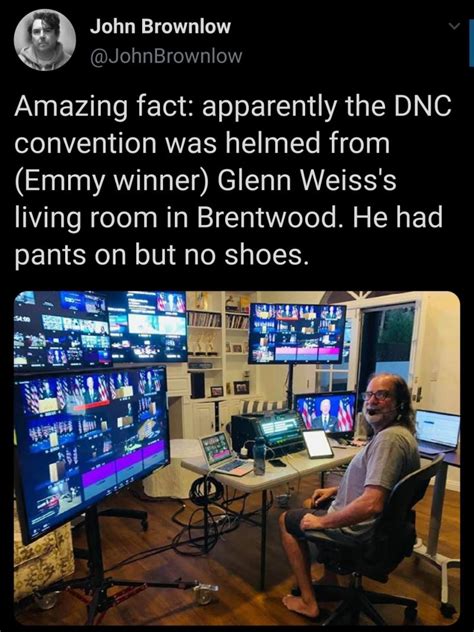Click the multiview monitor on tall center stand

297,334
